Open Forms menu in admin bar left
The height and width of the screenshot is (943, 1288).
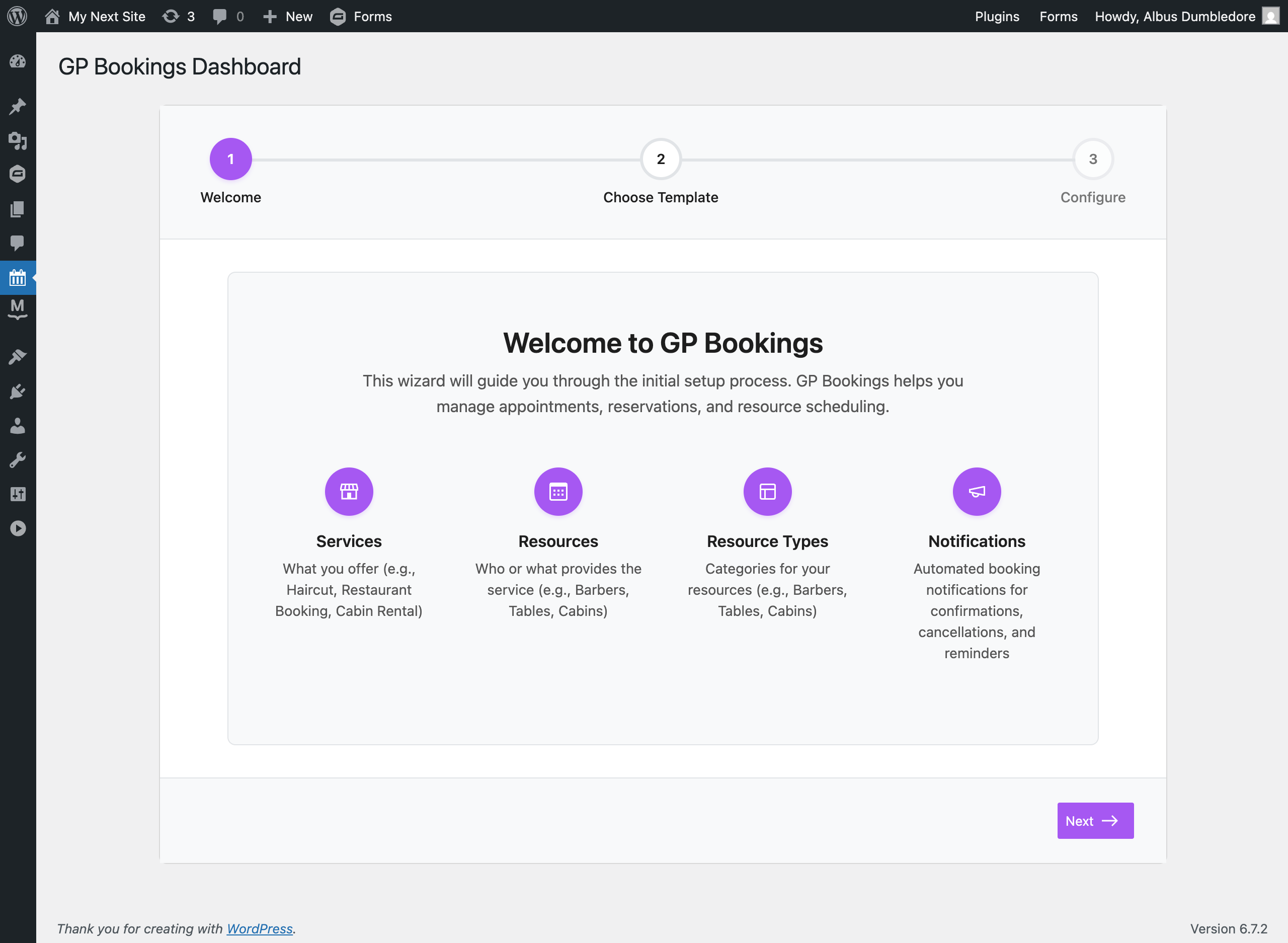point(361,16)
